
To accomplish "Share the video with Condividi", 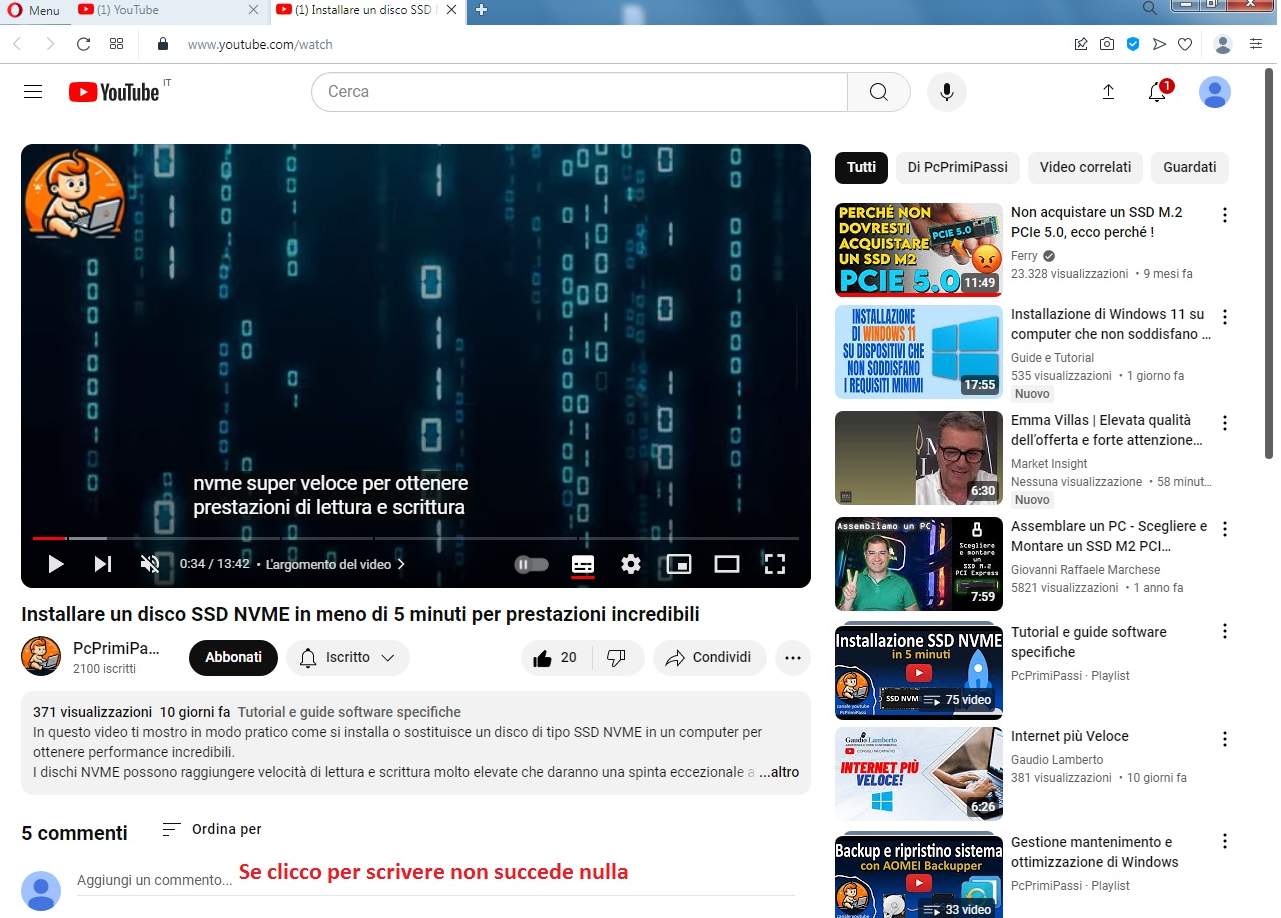I will (x=709, y=658).
